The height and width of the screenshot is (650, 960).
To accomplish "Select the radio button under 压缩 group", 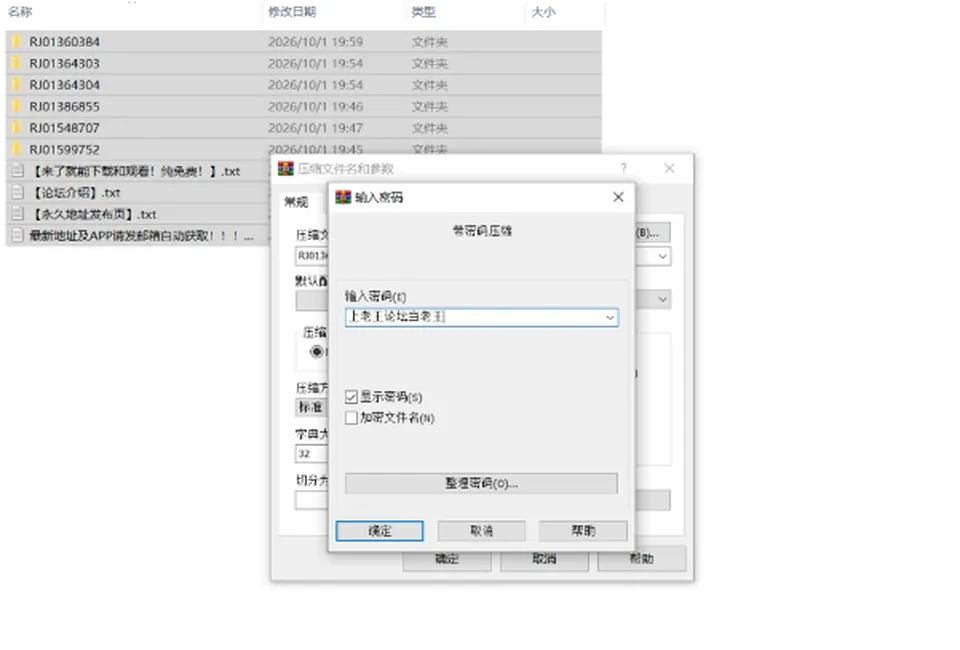I will click(x=317, y=352).
